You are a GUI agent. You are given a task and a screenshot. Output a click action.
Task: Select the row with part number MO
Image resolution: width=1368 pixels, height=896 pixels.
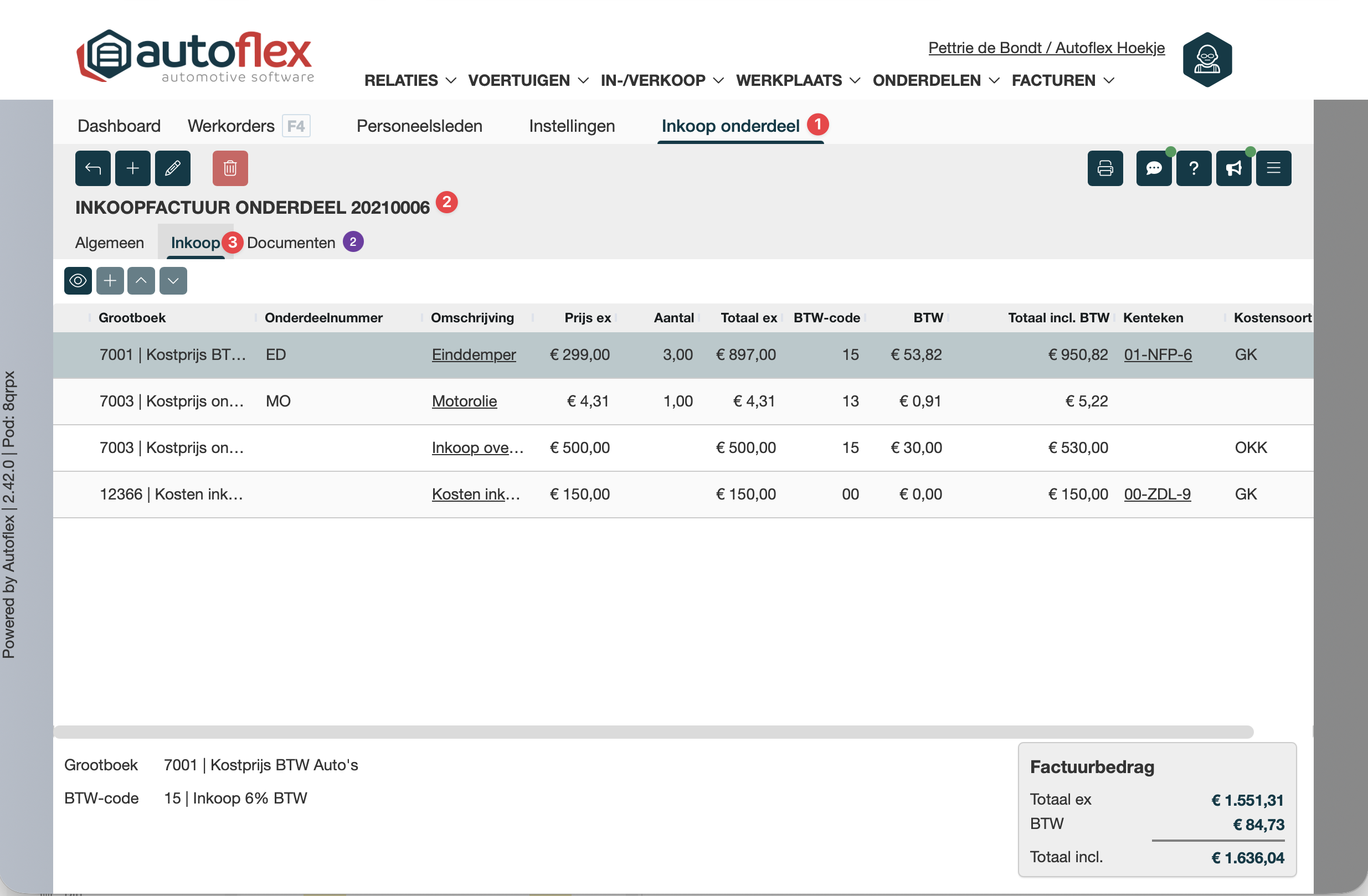[683, 401]
